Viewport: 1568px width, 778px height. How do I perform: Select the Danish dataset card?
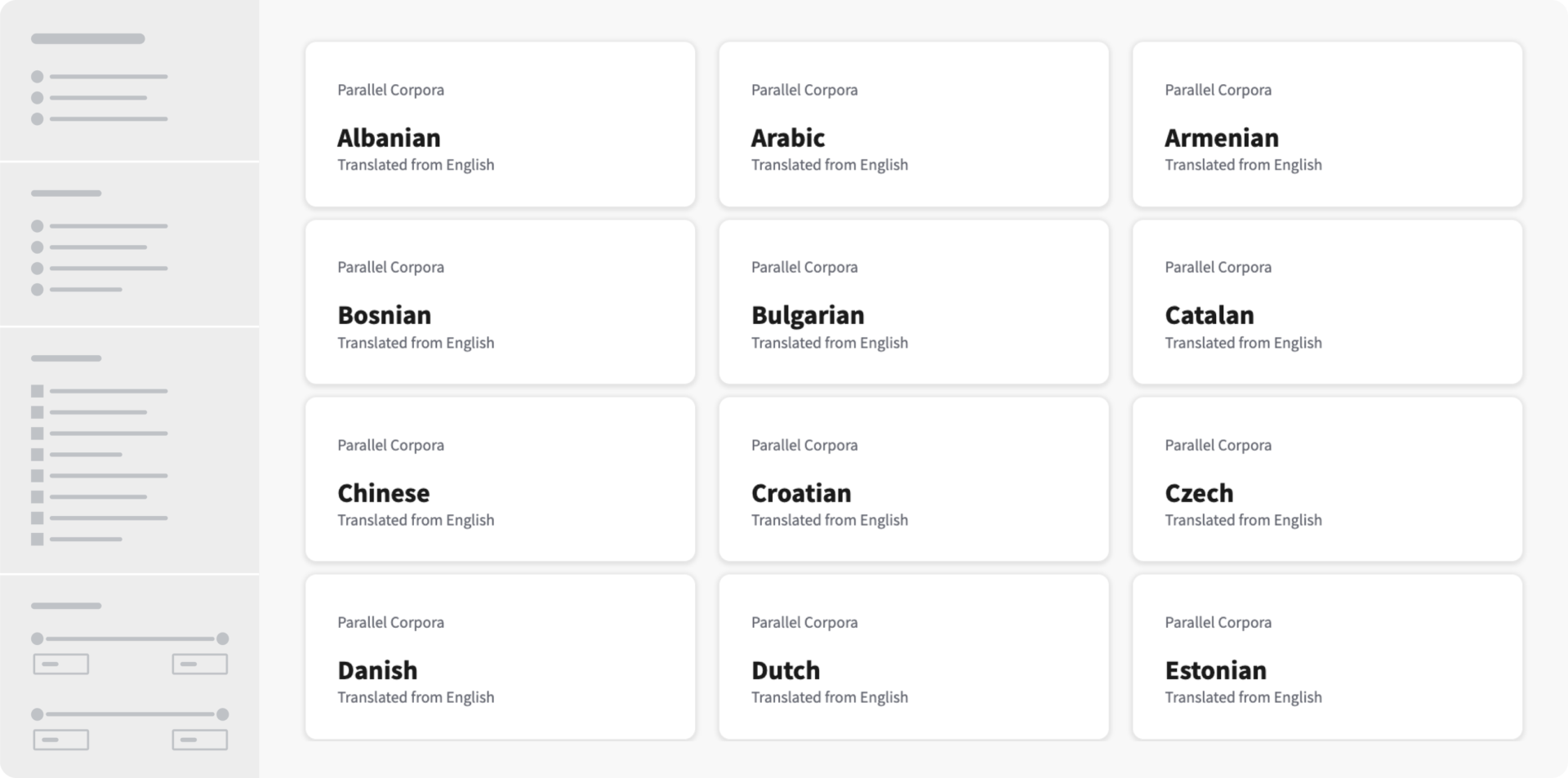coord(500,657)
